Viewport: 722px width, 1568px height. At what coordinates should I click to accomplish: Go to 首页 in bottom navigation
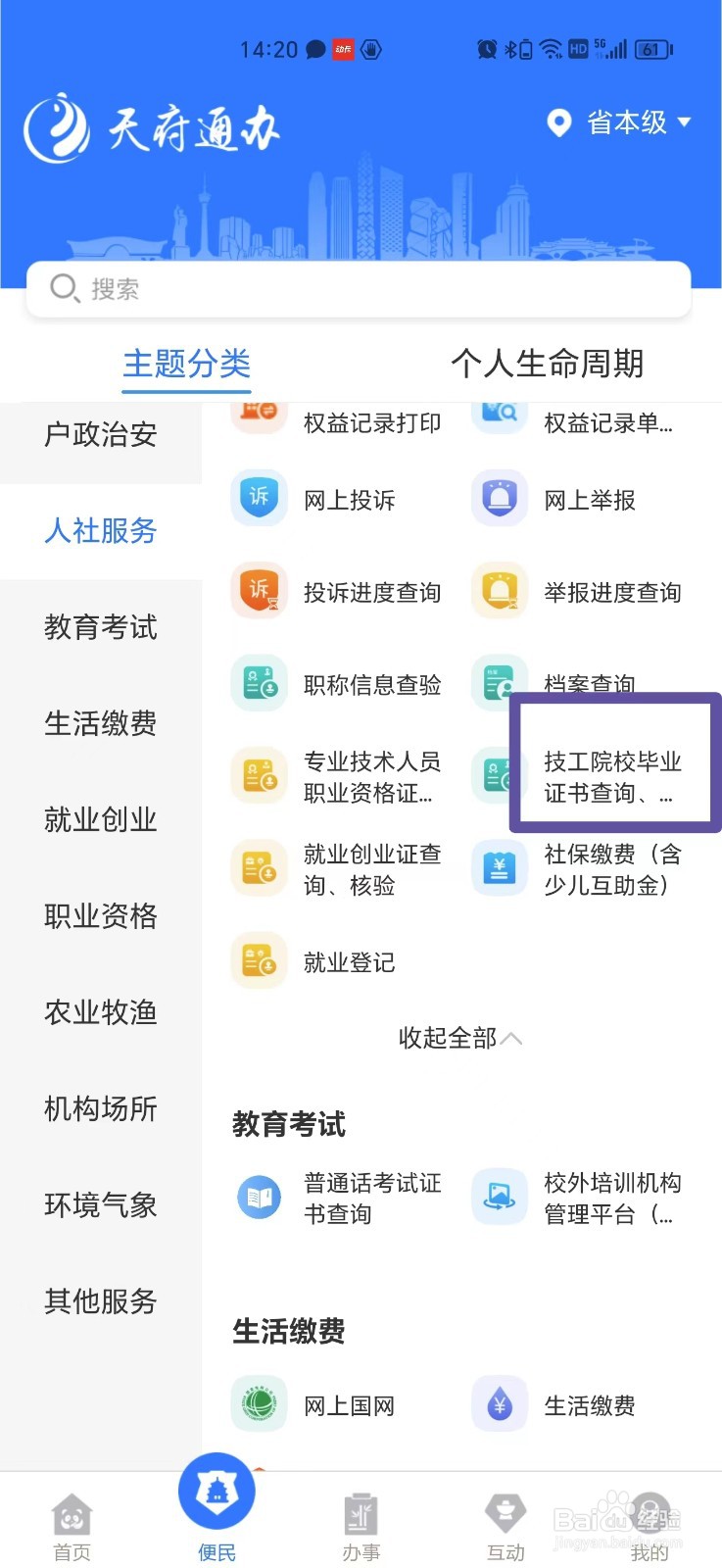coord(72,1528)
